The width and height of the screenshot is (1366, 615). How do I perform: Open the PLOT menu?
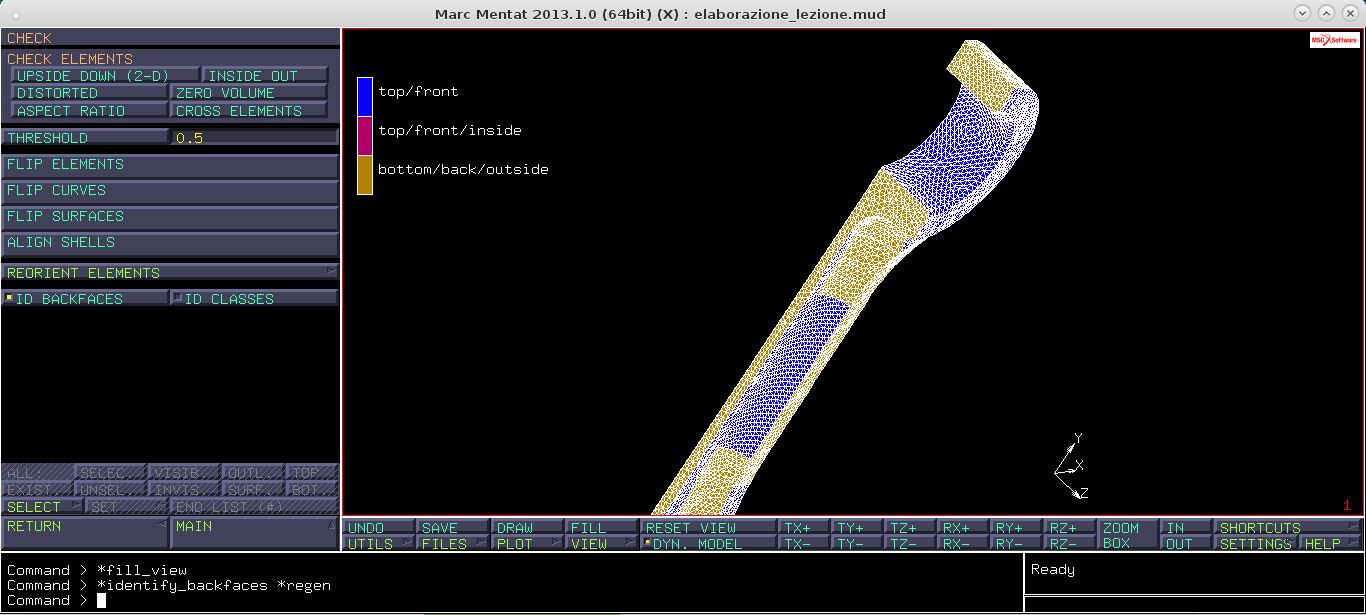pyautogui.click(x=528, y=544)
